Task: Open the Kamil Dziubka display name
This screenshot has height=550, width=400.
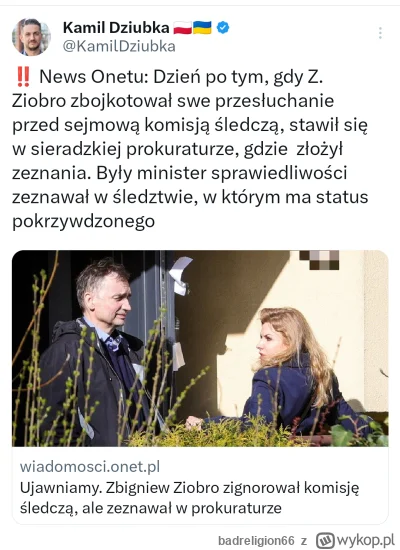Action: (x=116, y=27)
